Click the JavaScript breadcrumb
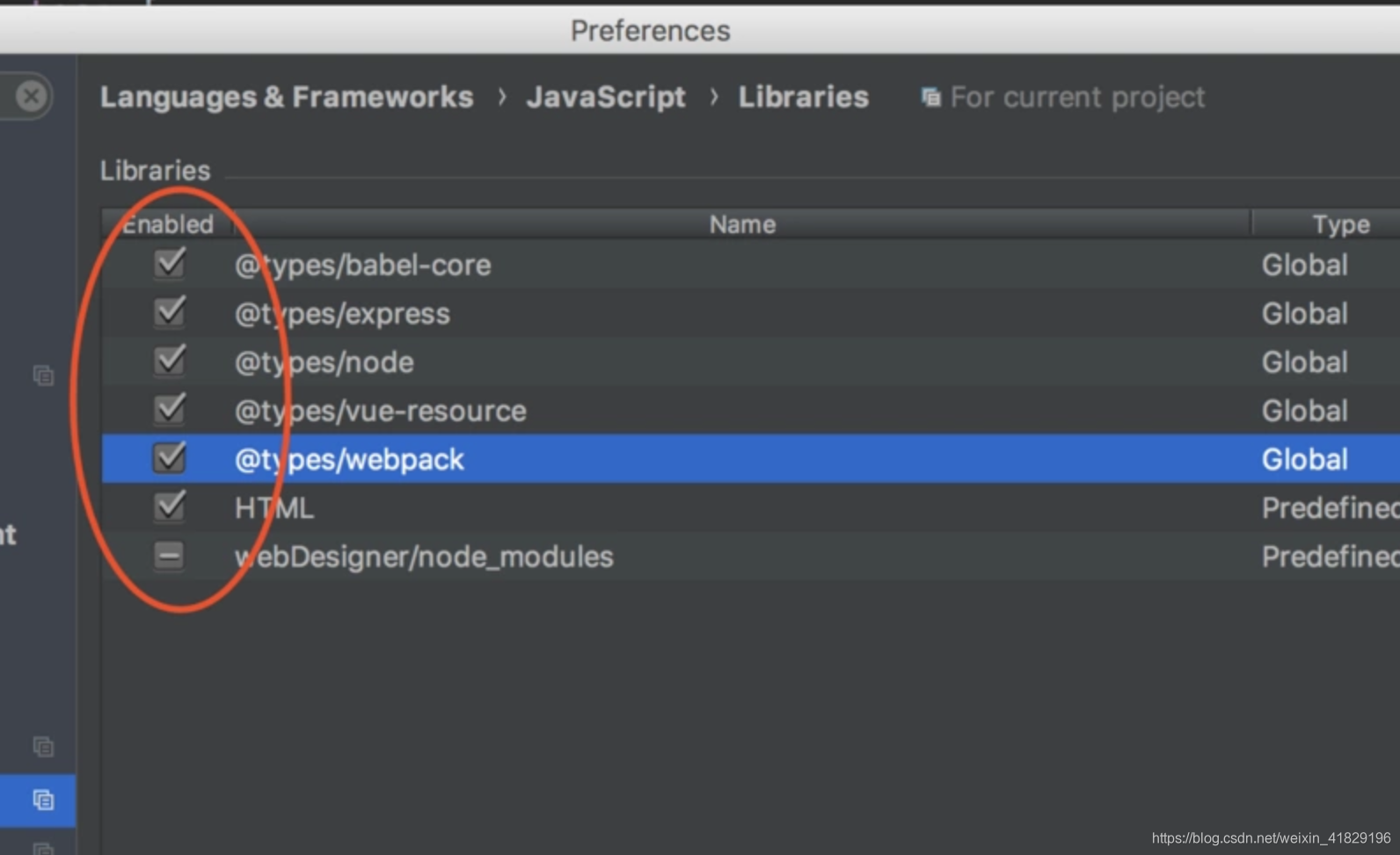The image size is (1400, 855). (606, 98)
